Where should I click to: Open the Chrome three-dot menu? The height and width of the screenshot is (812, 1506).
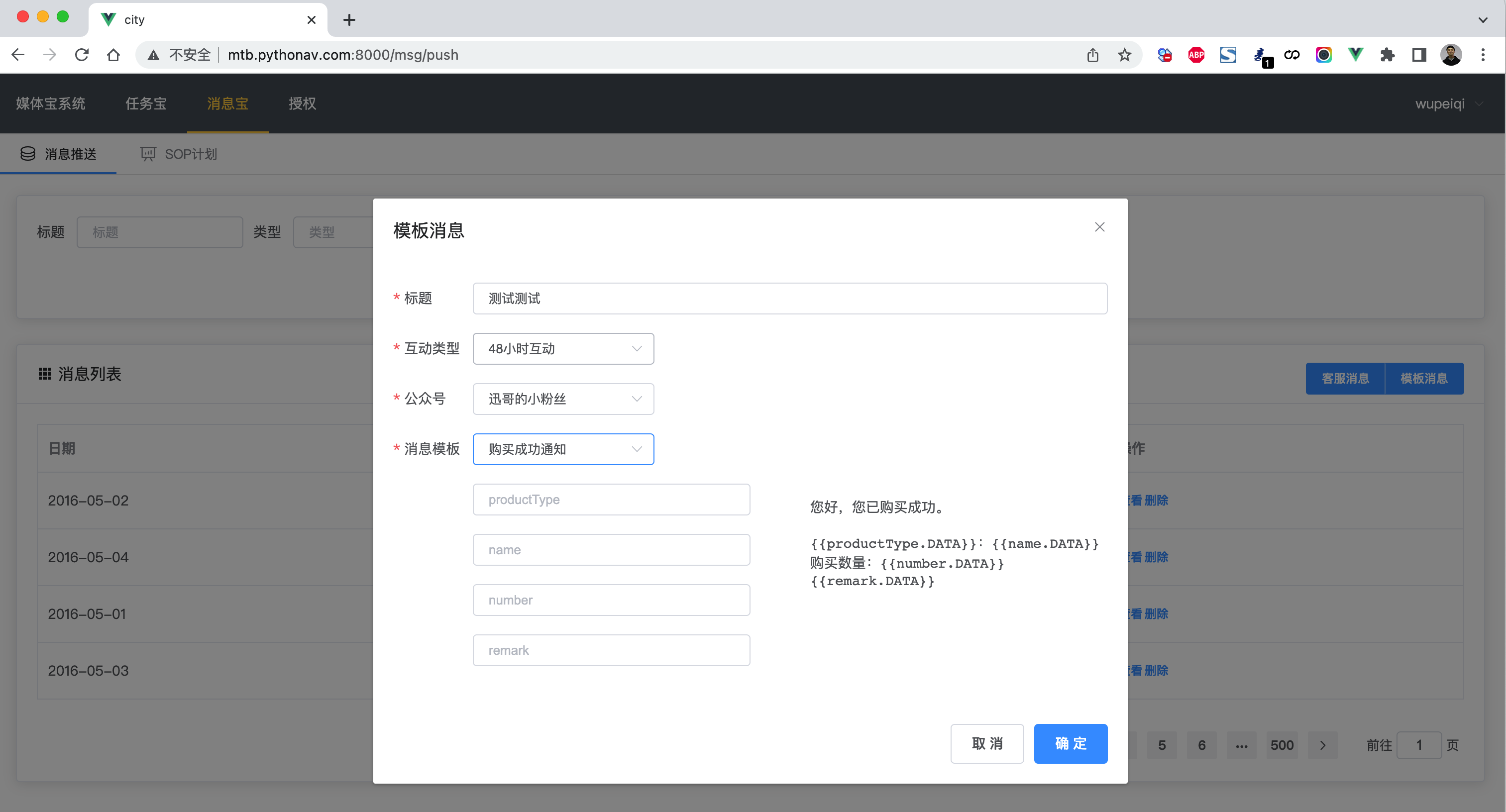1483,55
